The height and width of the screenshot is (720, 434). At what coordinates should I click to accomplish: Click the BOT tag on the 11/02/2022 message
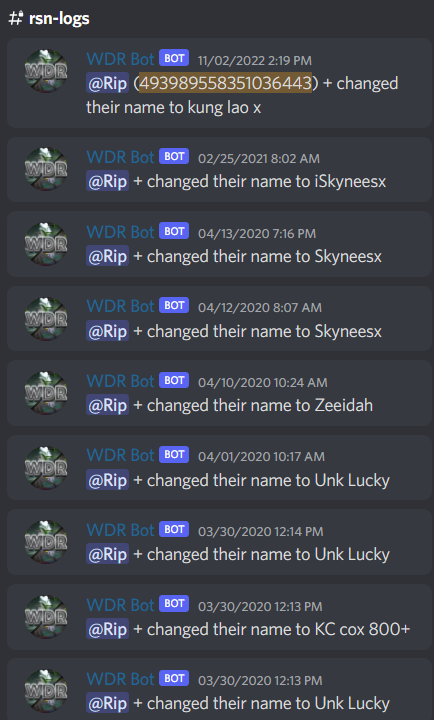(174, 58)
